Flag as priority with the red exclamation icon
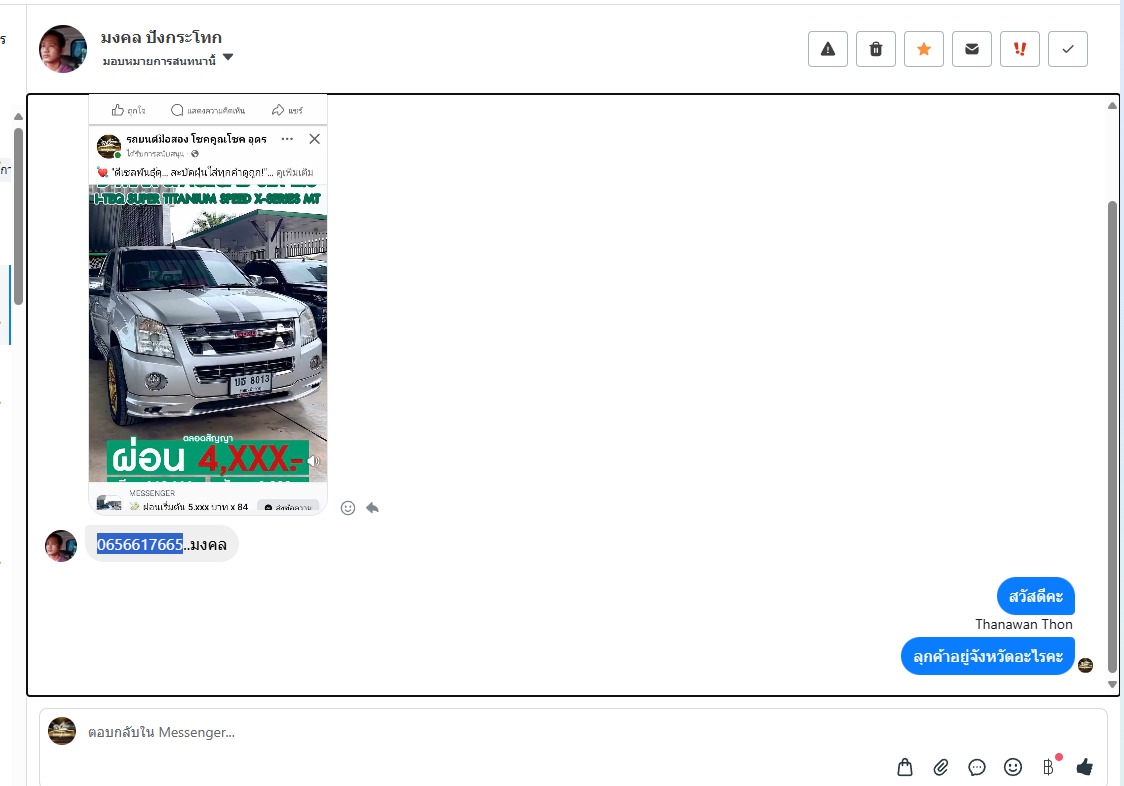This screenshot has height=786, width=1124. pos(1020,49)
